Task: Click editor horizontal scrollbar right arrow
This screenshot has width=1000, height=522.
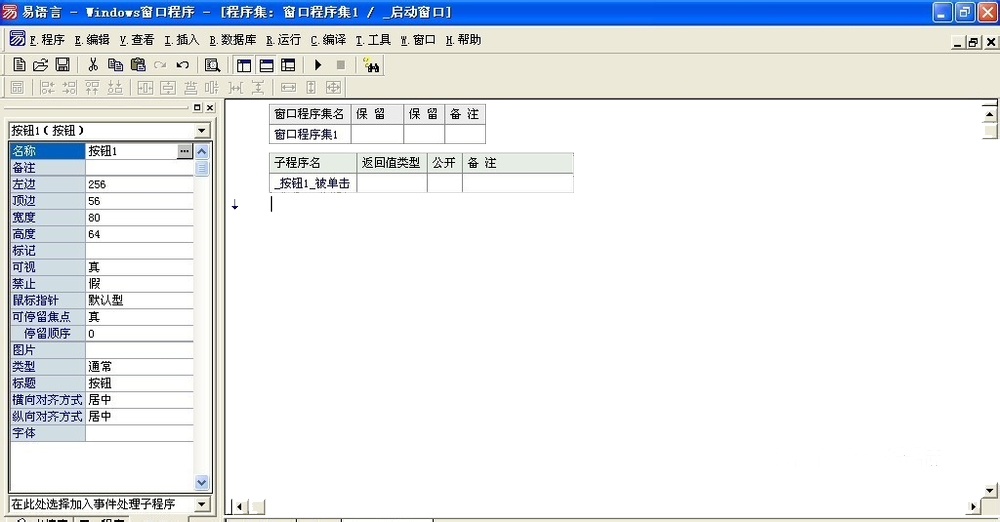Action: tap(973, 507)
